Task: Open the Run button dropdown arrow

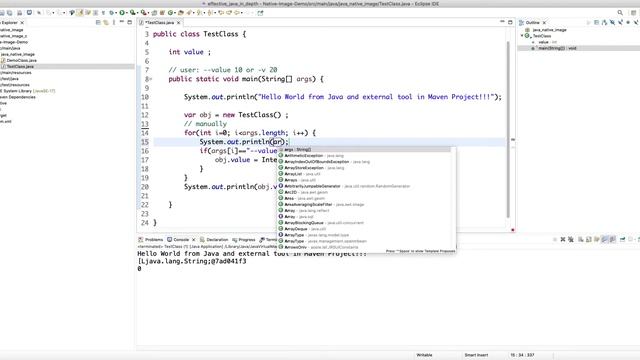Action: pyautogui.click(x=127, y=13)
